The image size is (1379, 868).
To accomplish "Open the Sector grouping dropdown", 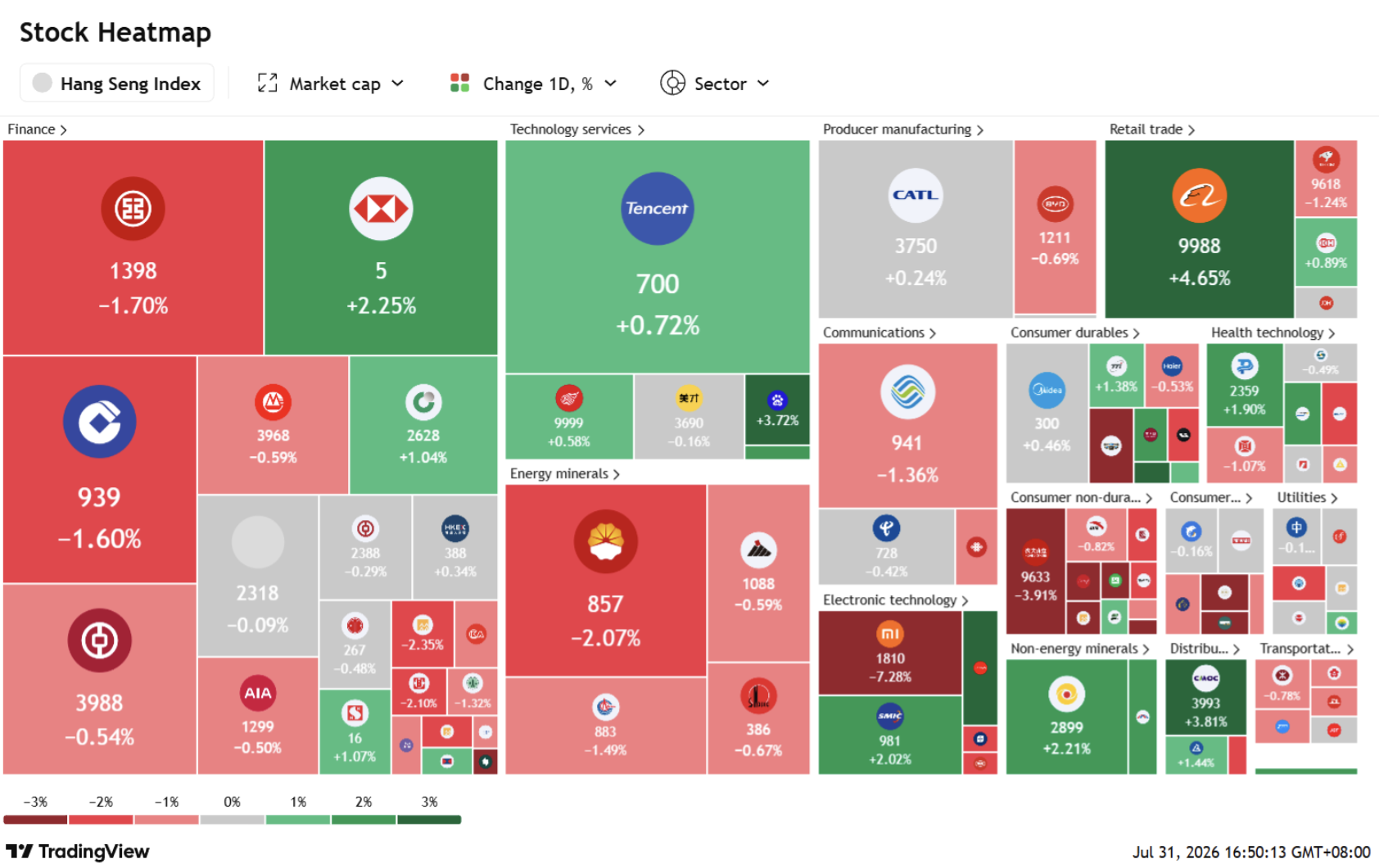I will pos(716,84).
